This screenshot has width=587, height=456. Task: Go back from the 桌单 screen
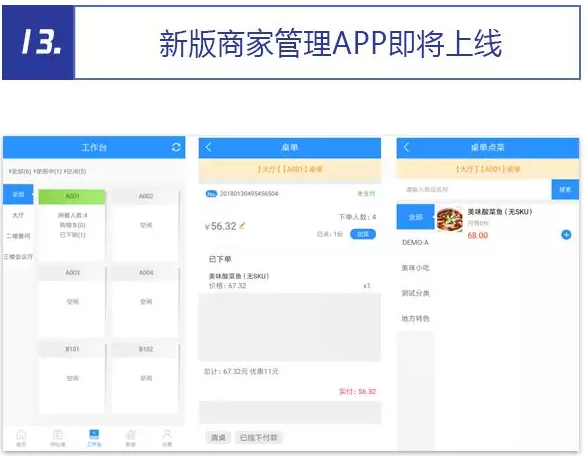(209, 147)
